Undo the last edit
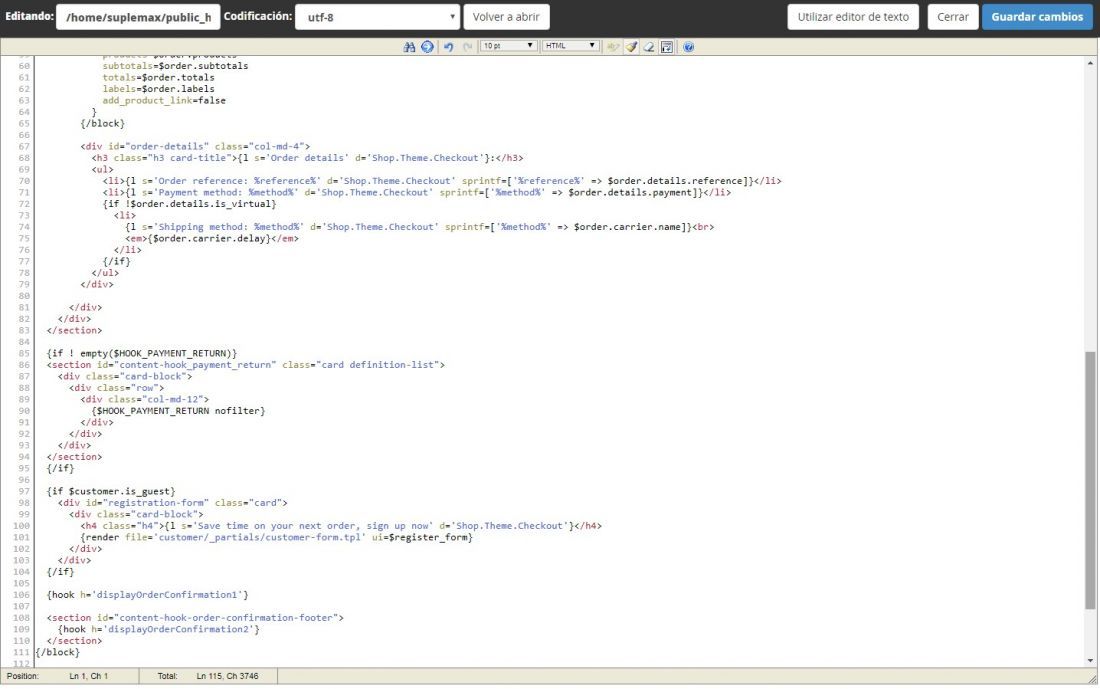The height and width of the screenshot is (689, 1100). 448,47
